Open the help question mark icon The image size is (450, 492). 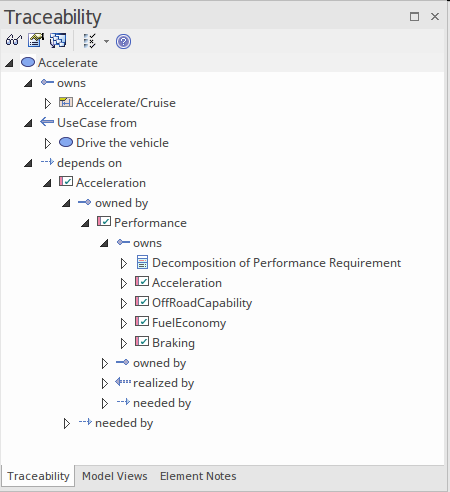[x=123, y=42]
